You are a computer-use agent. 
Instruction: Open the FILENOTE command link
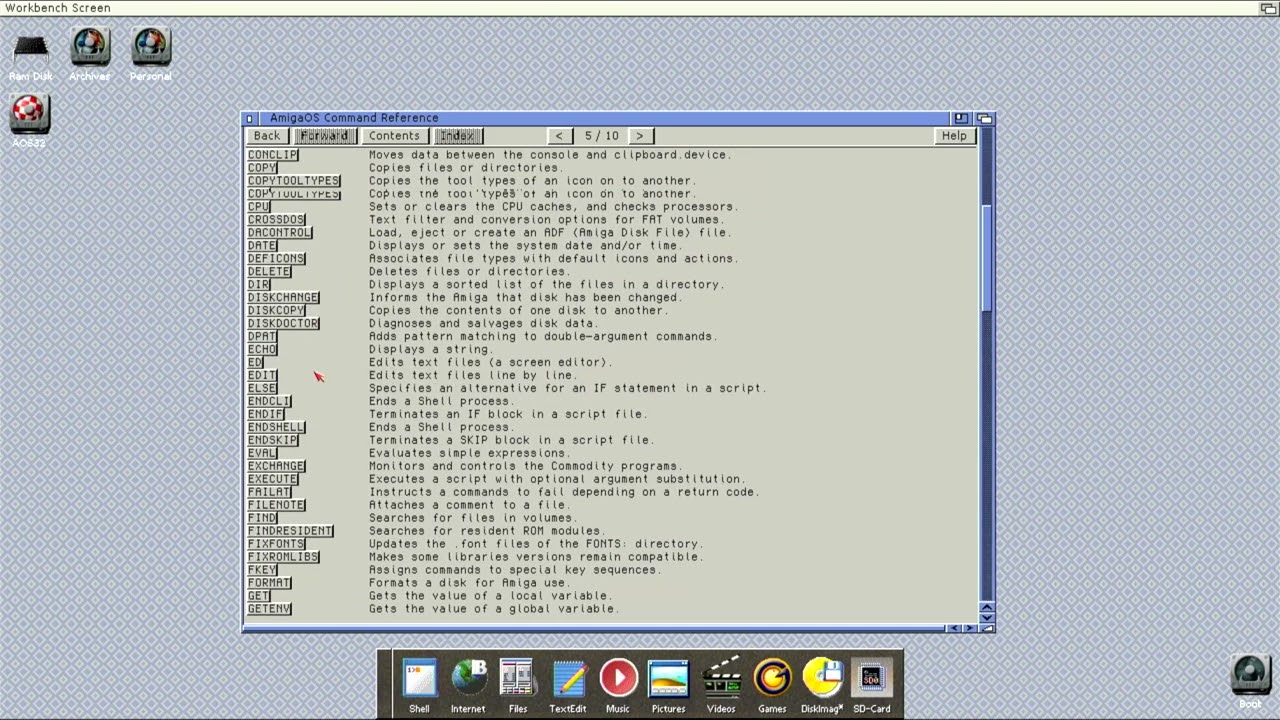[276, 506]
